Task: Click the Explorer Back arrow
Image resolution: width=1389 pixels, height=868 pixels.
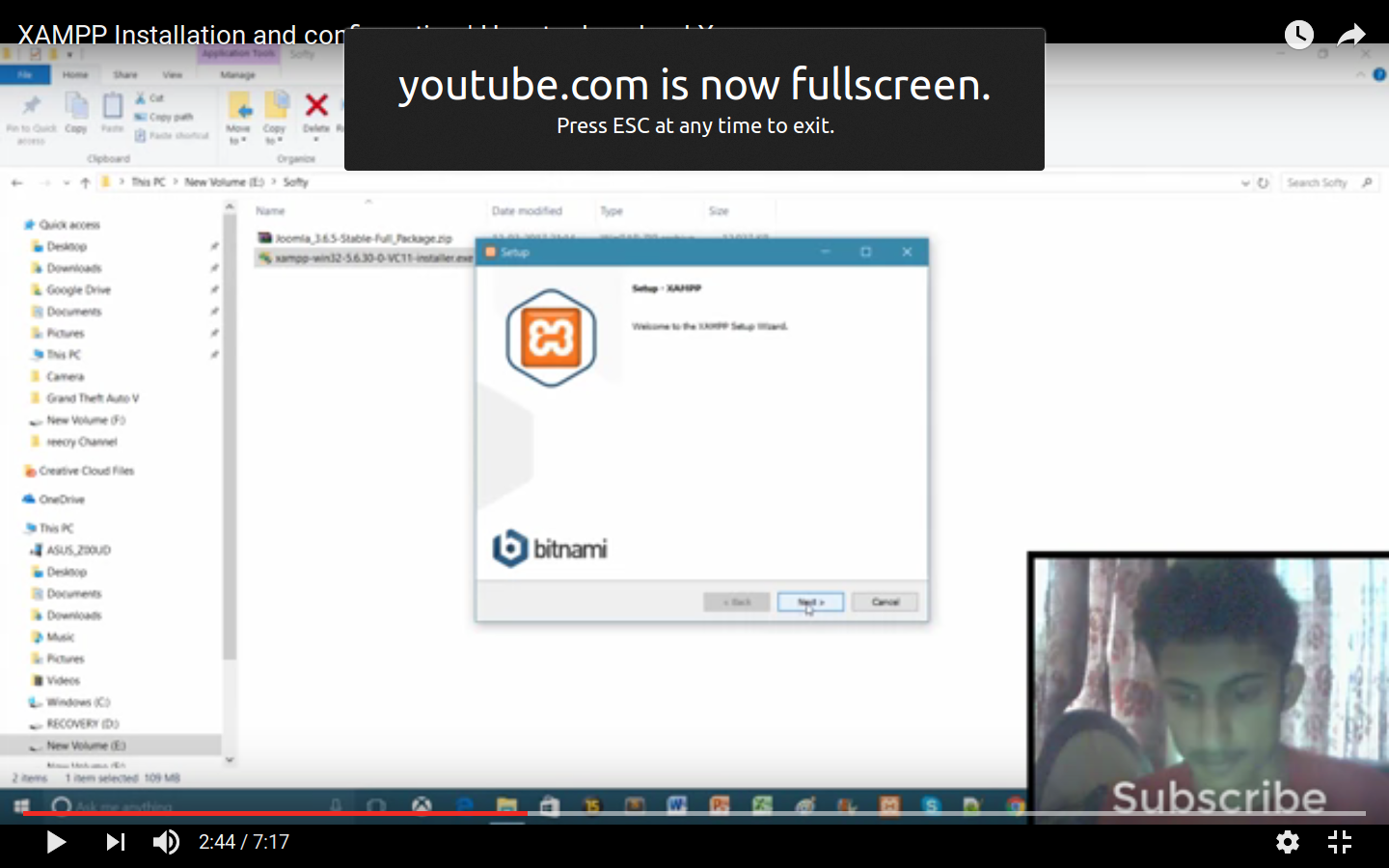Action: [17, 182]
